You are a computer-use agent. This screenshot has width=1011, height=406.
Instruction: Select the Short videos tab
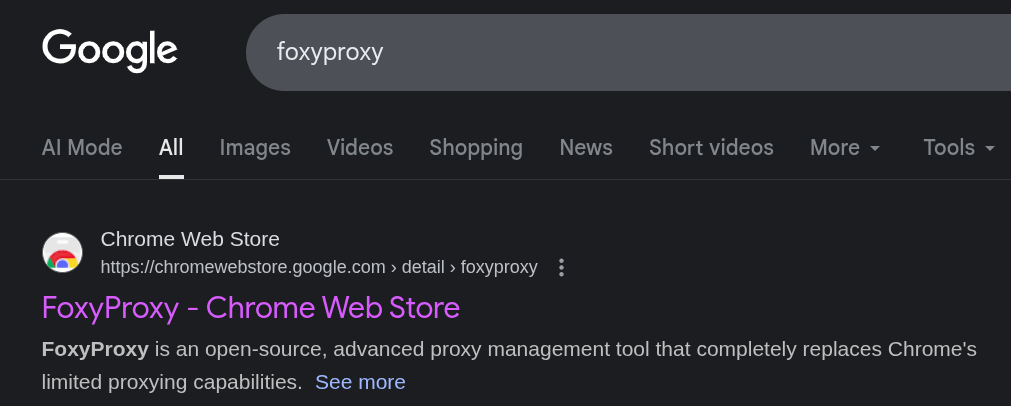click(711, 148)
